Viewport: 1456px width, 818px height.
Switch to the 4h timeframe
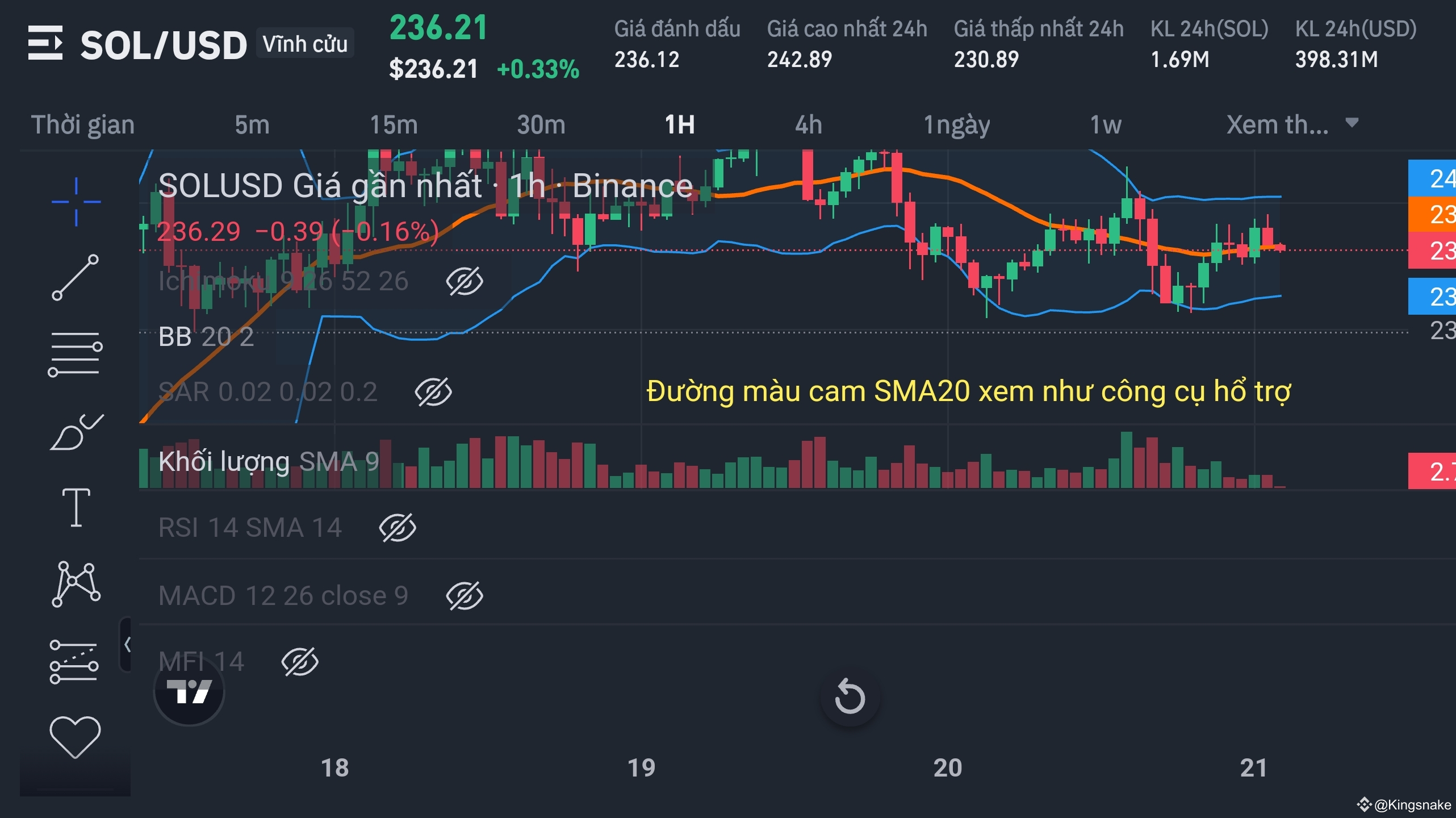coord(808,124)
